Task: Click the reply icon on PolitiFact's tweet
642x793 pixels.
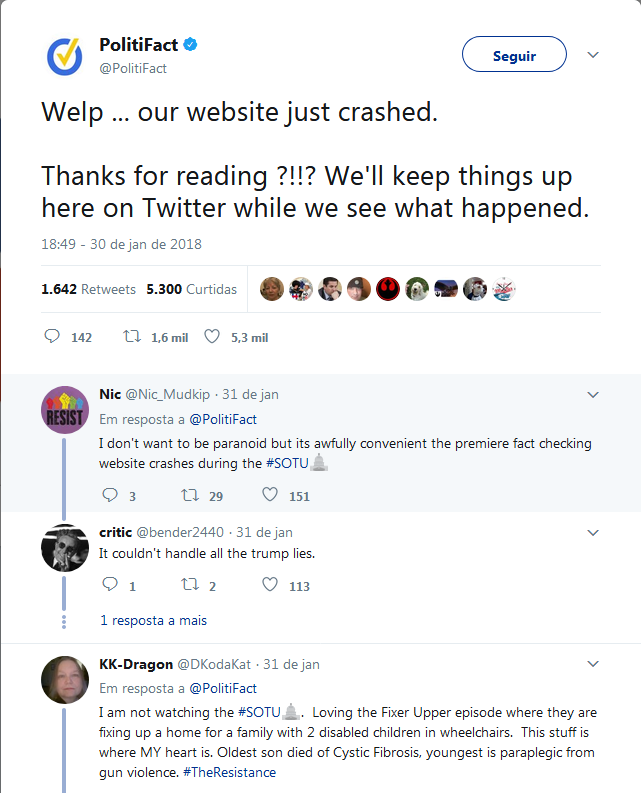Action: 52,336
